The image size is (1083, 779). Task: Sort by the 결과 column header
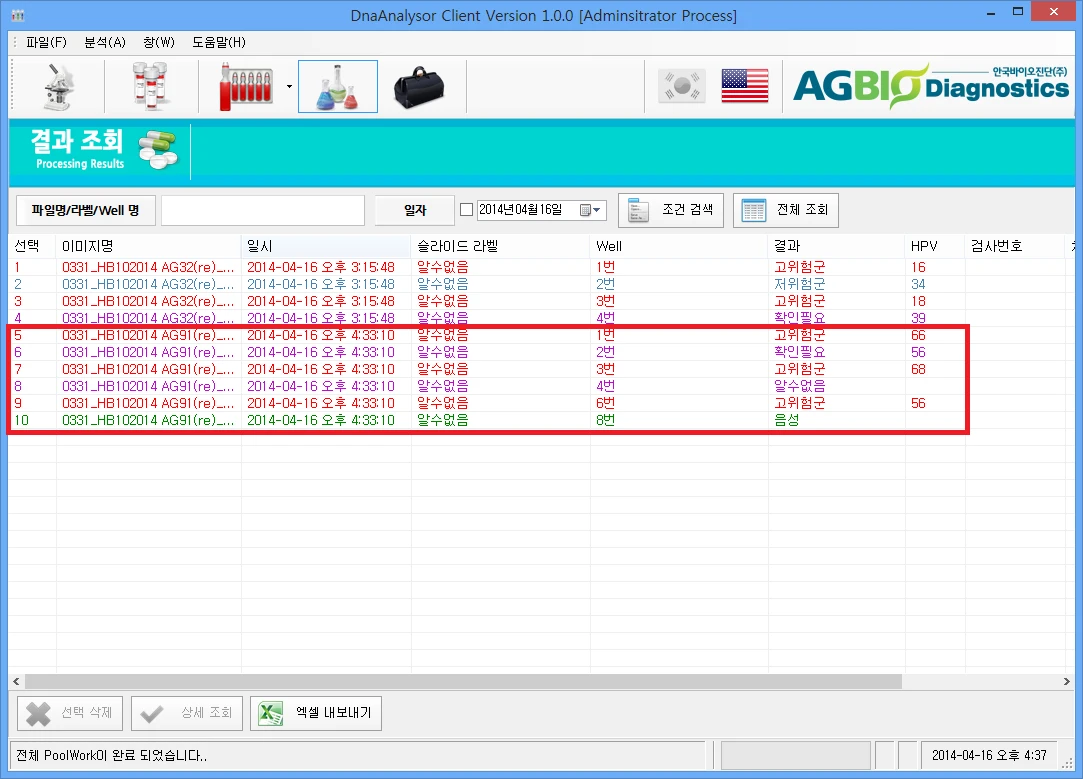click(x=836, y=246)
